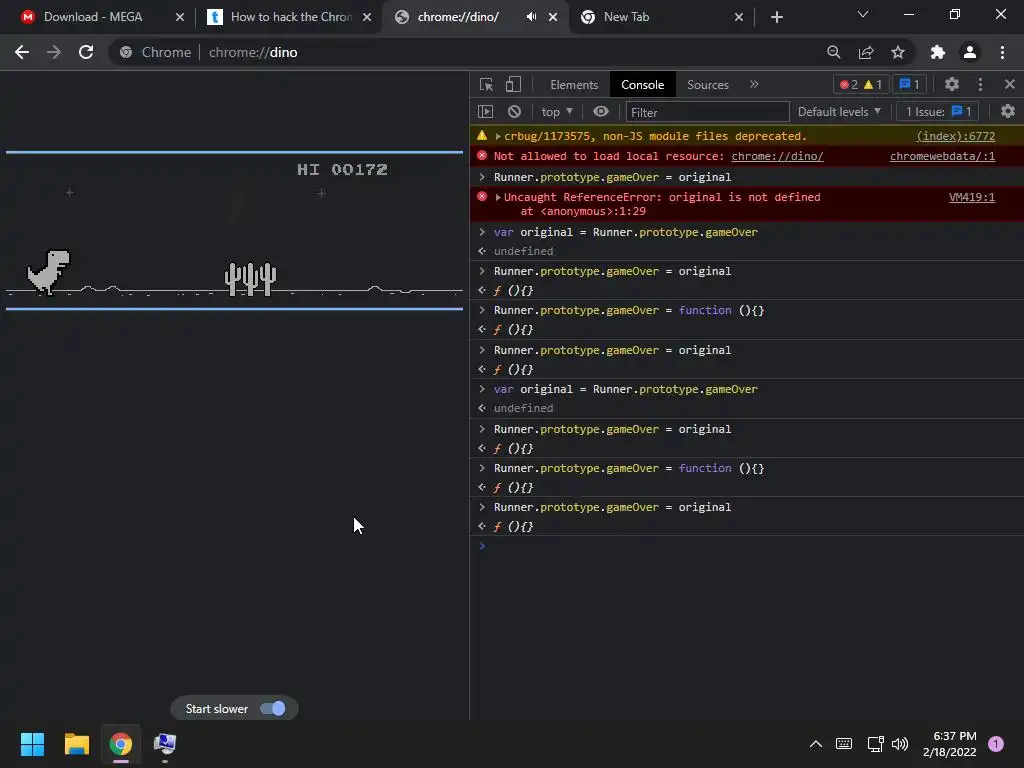Click the browser forward arrow

(54, 52)
